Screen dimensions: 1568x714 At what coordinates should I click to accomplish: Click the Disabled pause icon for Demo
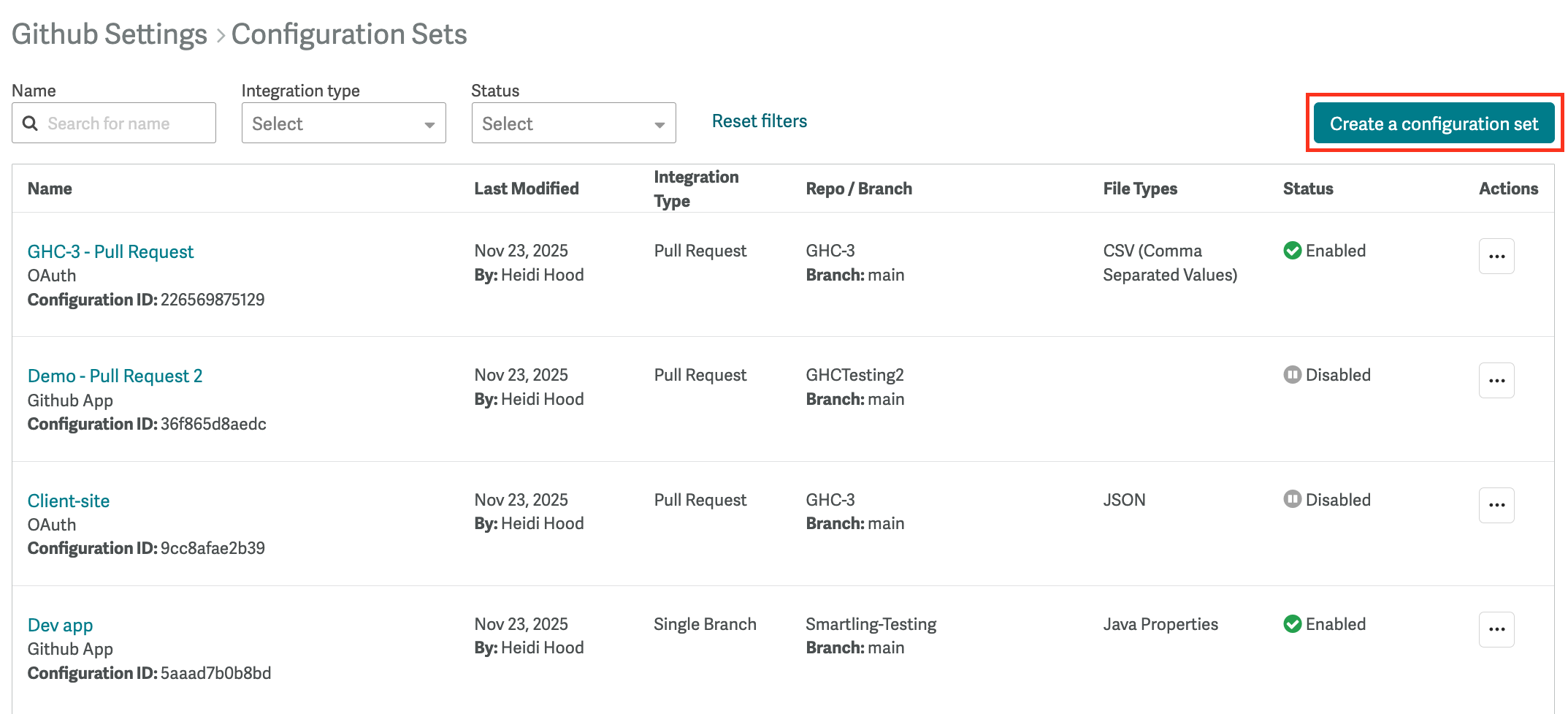tap(1292, 375)
